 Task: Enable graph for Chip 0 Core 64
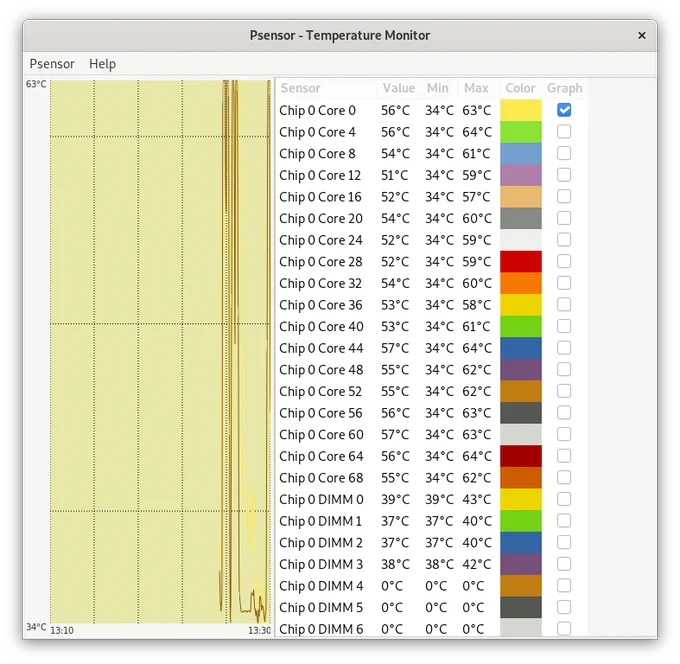click(564, 456)
